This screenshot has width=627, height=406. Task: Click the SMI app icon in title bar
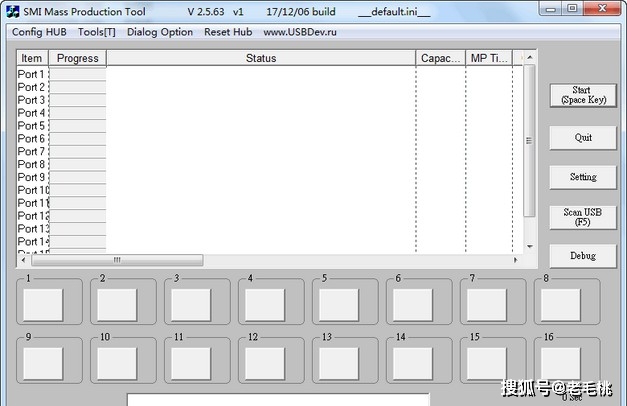coord(13,12)
